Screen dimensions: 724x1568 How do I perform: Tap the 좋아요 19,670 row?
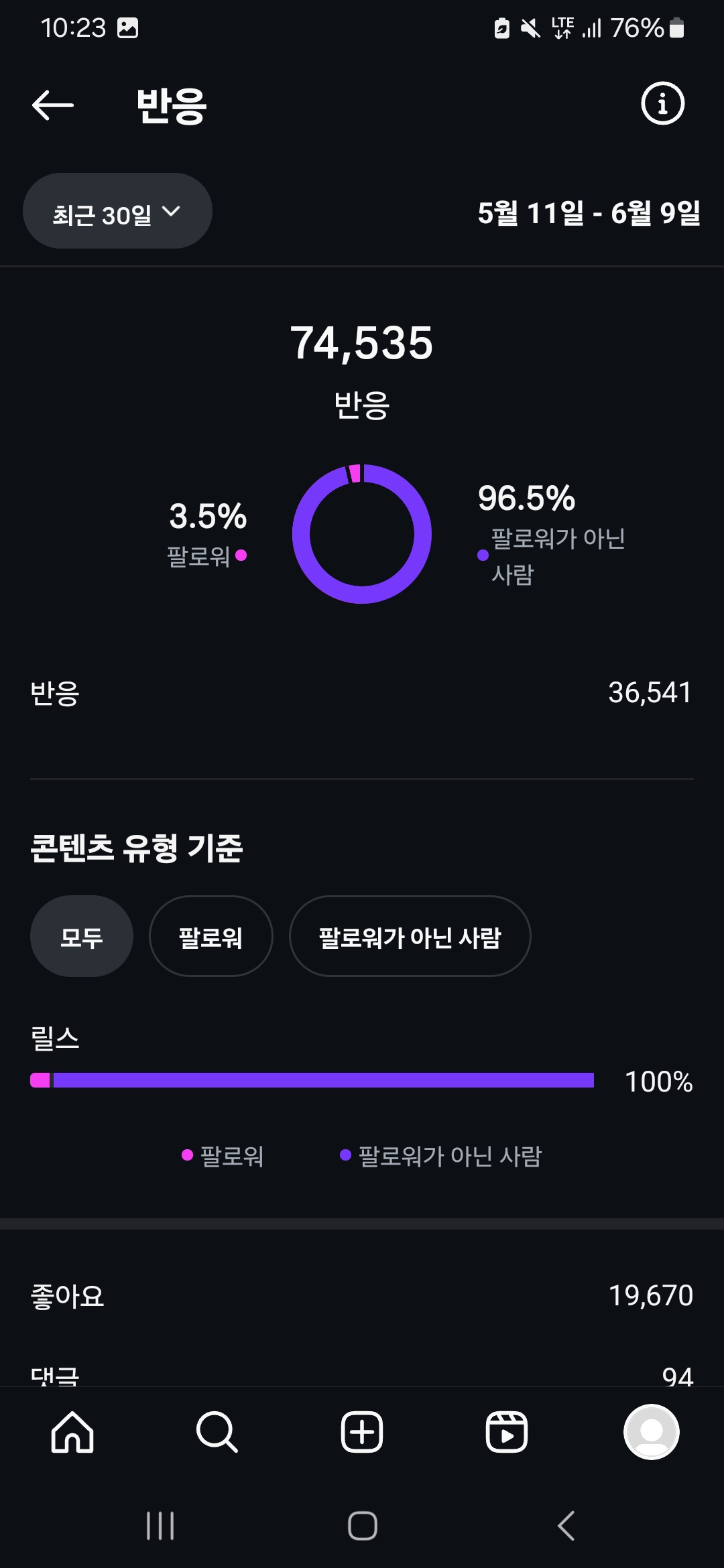(x=362, y=1295)
